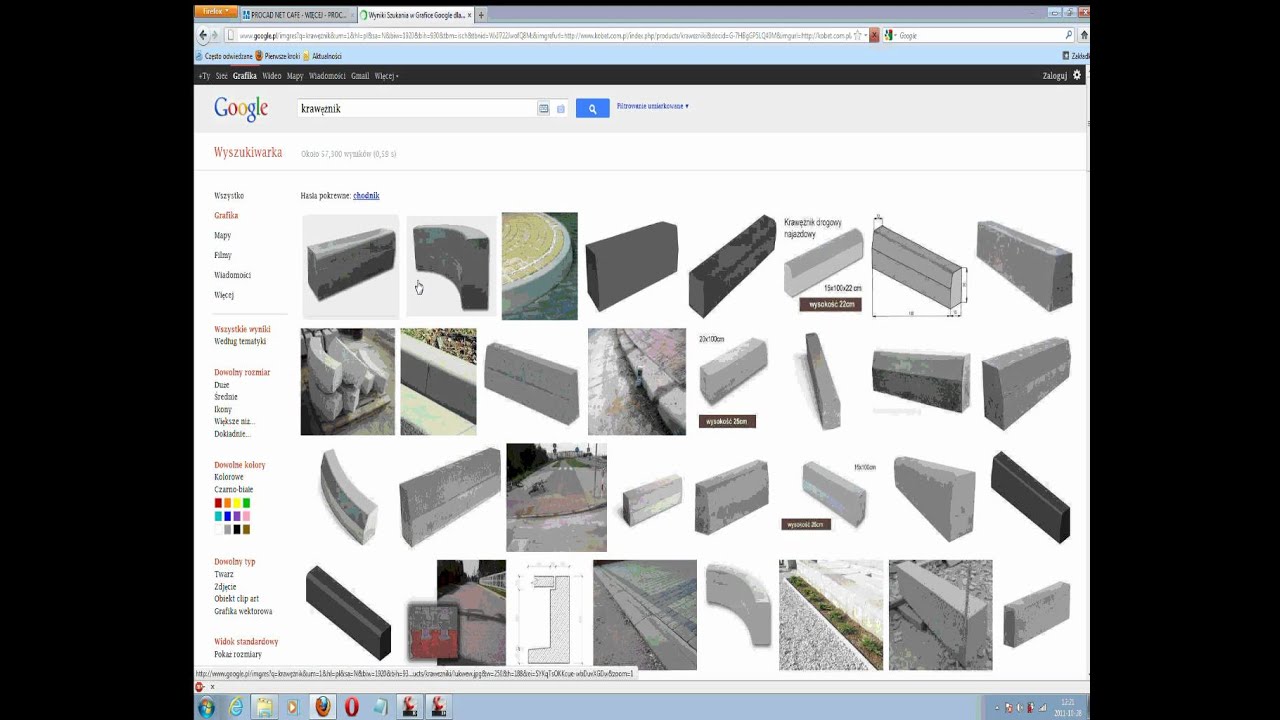Pick the blue color swatch filter
1280x720 pixels.
click(x=227, y=516)
